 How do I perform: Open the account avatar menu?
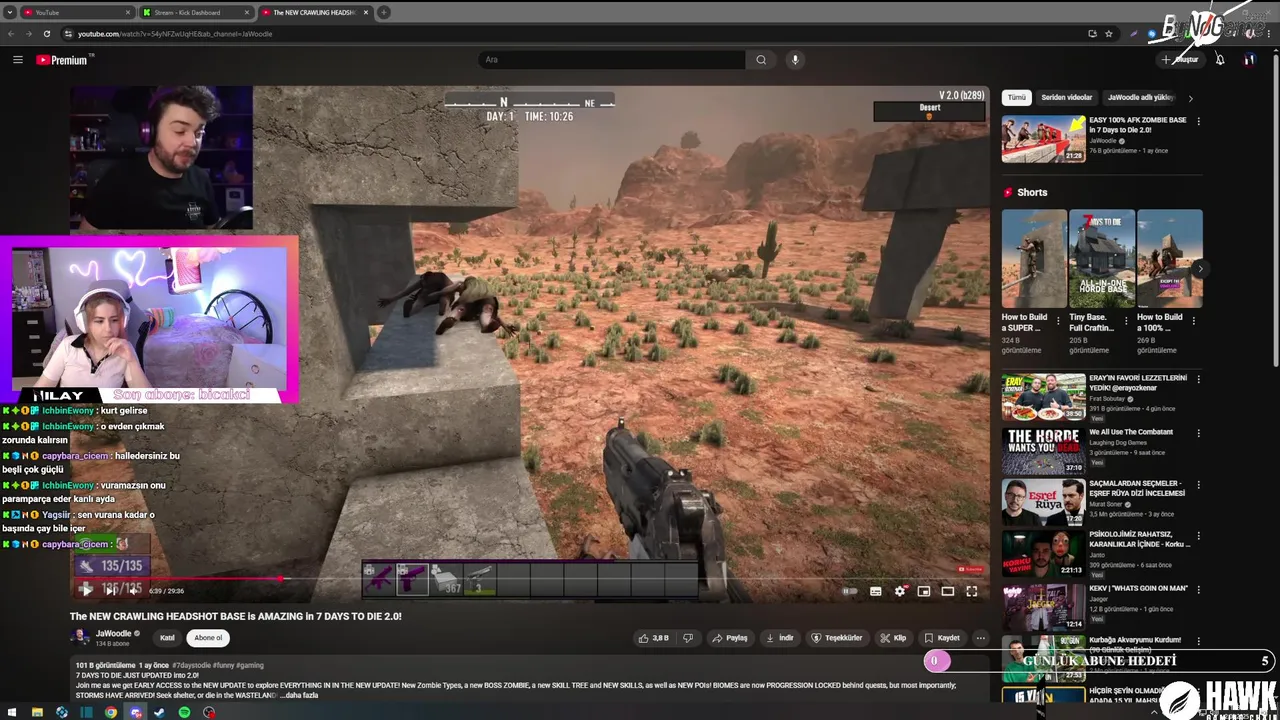(1249, 60)
